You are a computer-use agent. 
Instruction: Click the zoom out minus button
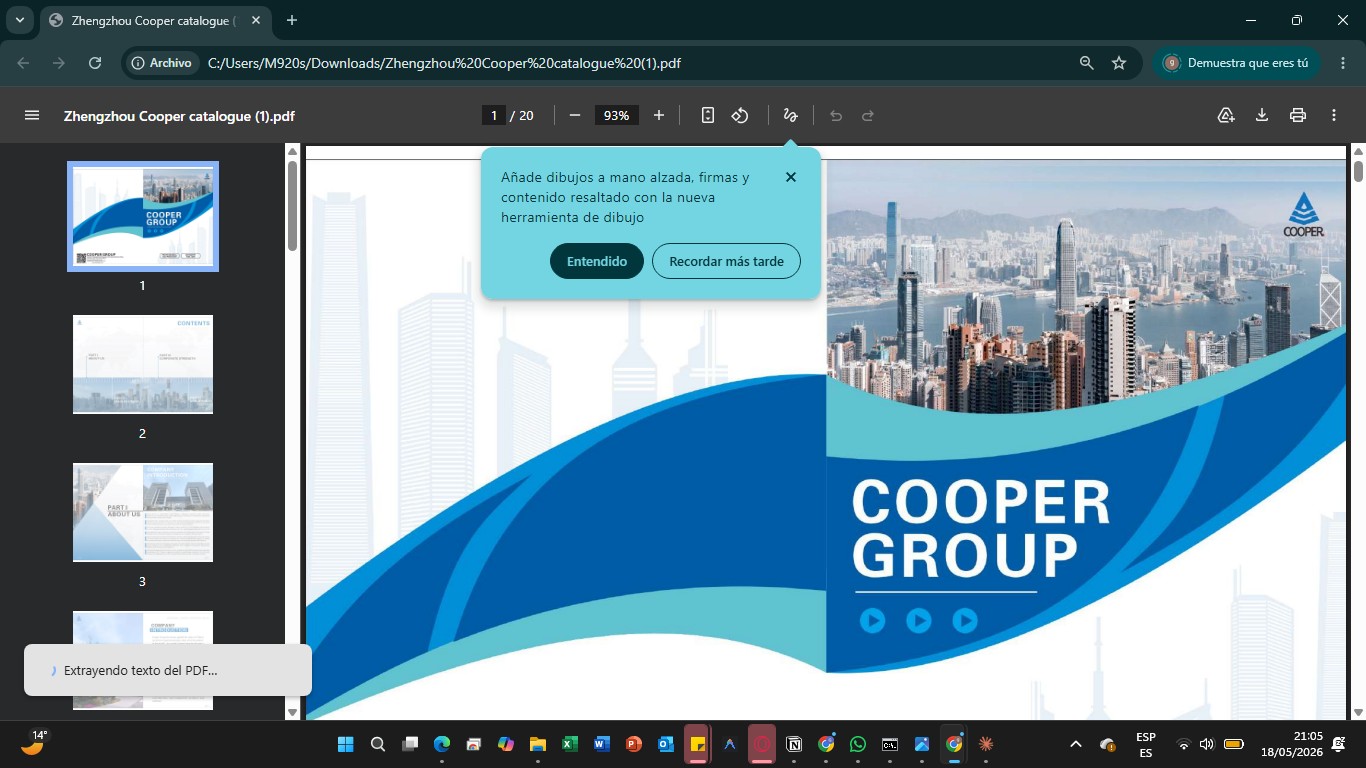click(575, 115)
